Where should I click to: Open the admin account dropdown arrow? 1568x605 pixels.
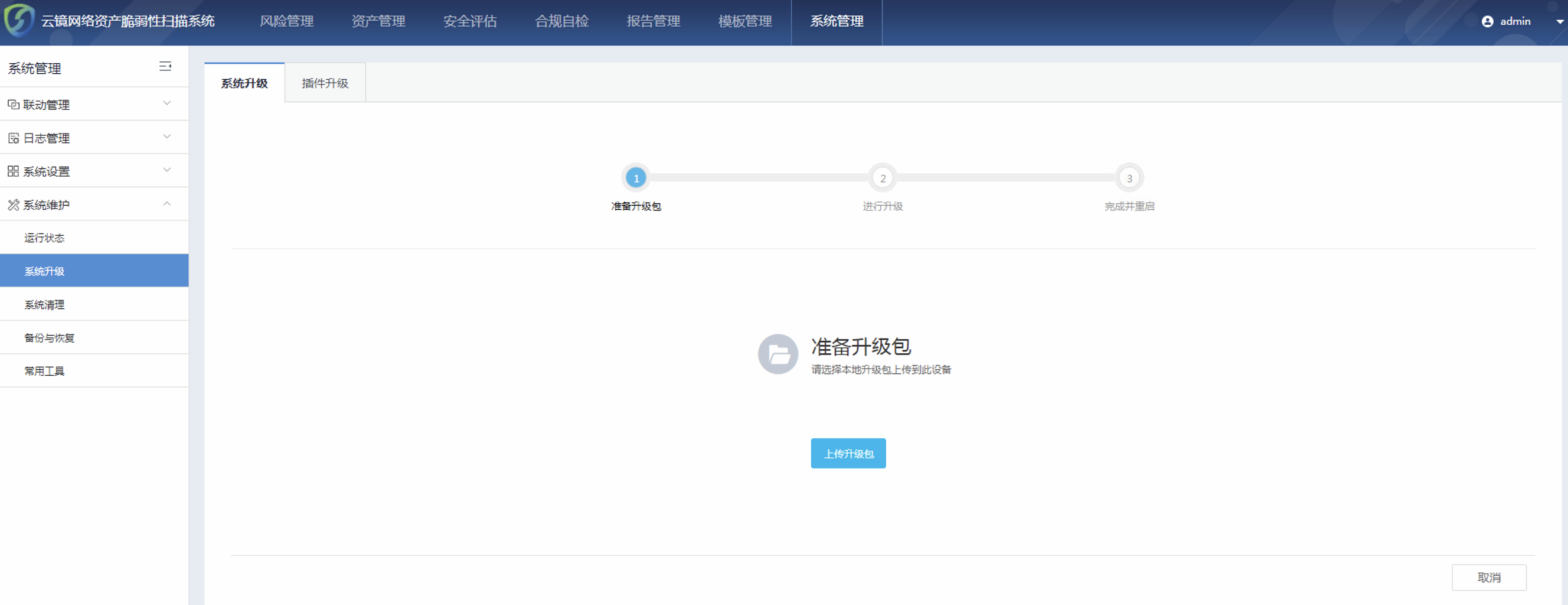pyautogui.click(x=1560, y=21)
